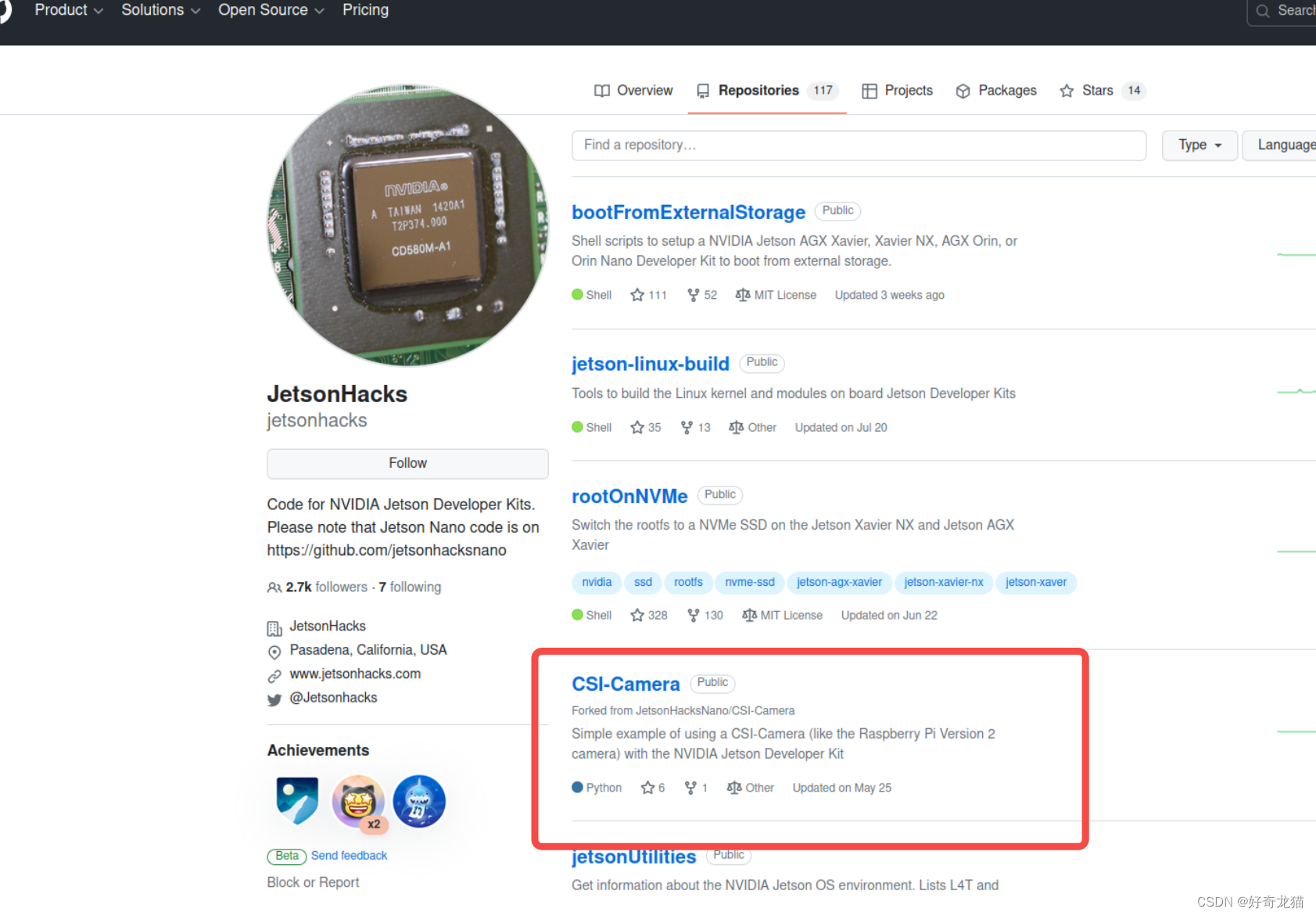Expand the Solutions menu
Screen dimensions: 1316x916
(x=160, y=10)
